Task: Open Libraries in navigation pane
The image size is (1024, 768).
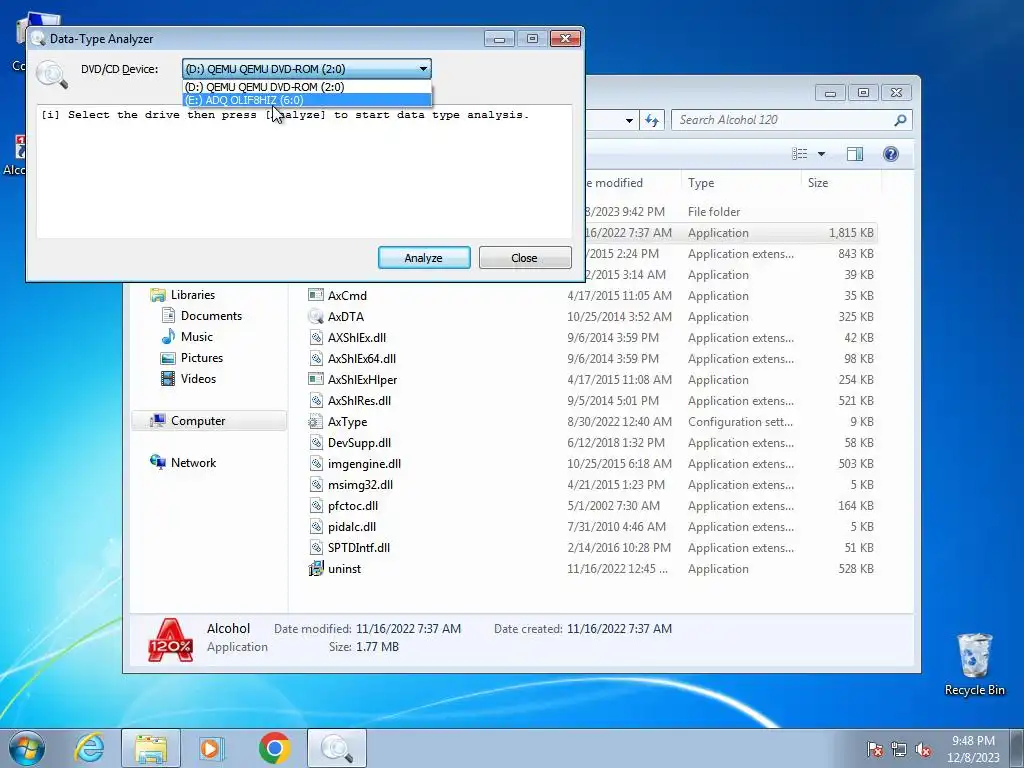Action: click(193, 295)
